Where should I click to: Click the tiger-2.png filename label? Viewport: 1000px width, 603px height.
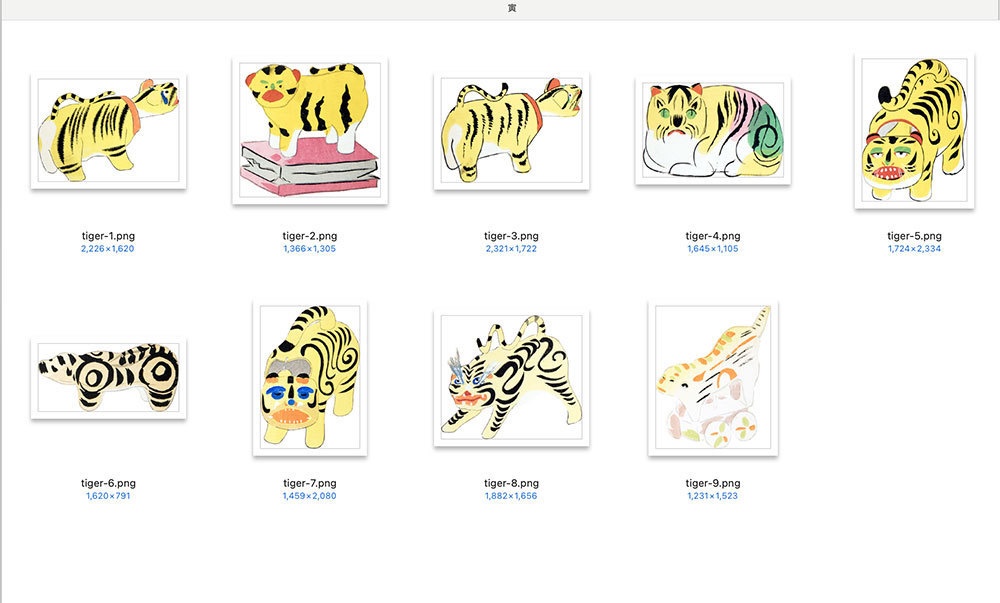pyautogui.click(x=310, y=236)
